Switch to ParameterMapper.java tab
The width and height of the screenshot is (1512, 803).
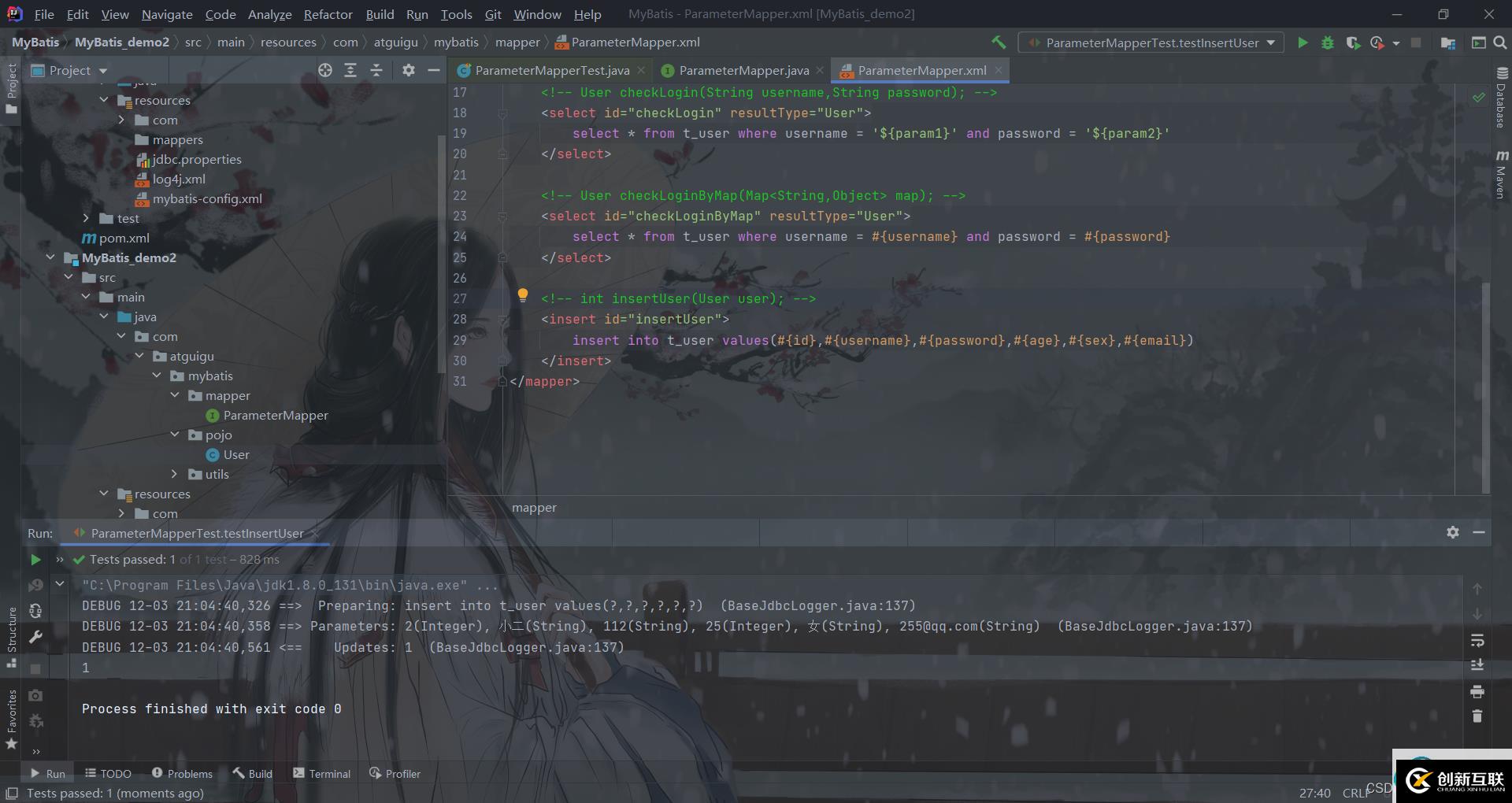pos(743,70)
